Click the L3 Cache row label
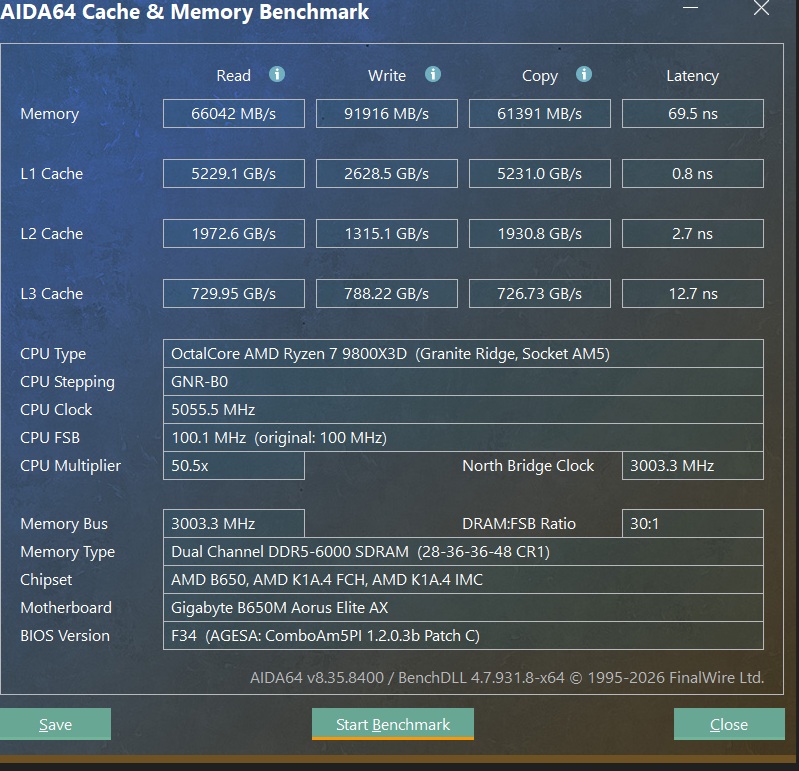The width and height of the screenshot is (799, 771). pyautogui.click(x=51, y=294)
